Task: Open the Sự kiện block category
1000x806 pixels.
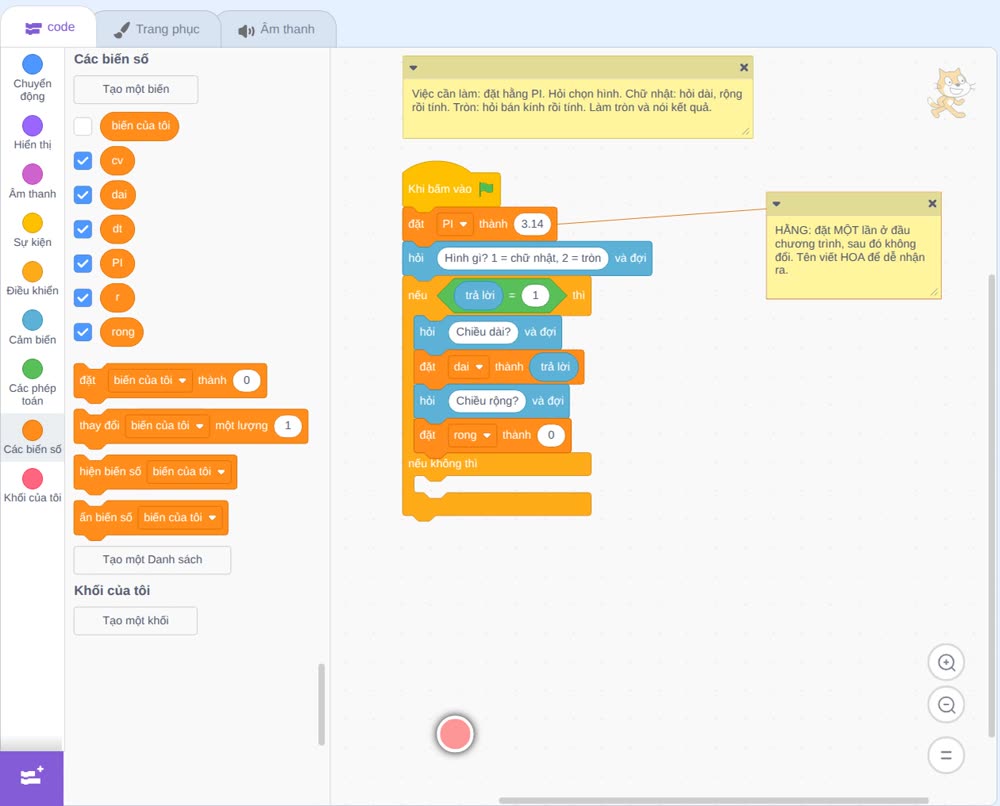Action: click(33, 230)
